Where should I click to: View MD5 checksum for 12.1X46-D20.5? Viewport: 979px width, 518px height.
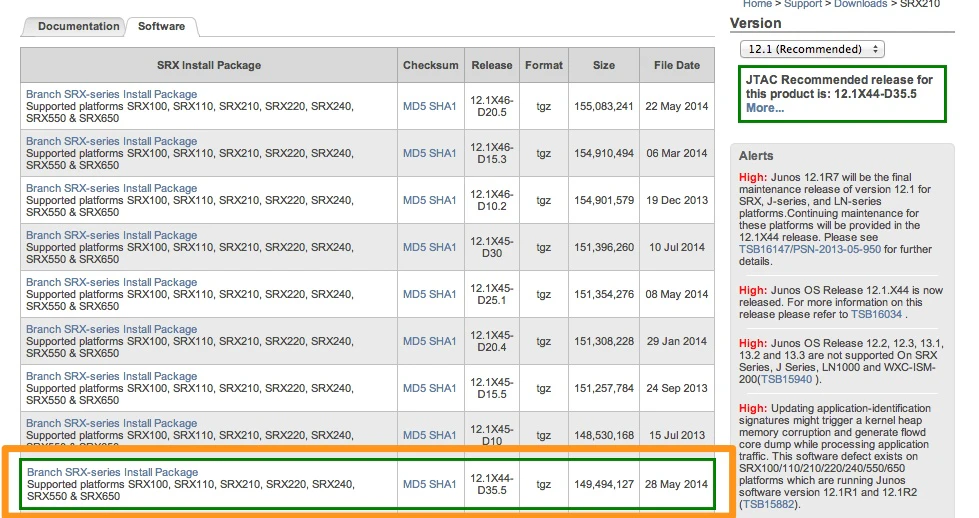pos(415,106)
